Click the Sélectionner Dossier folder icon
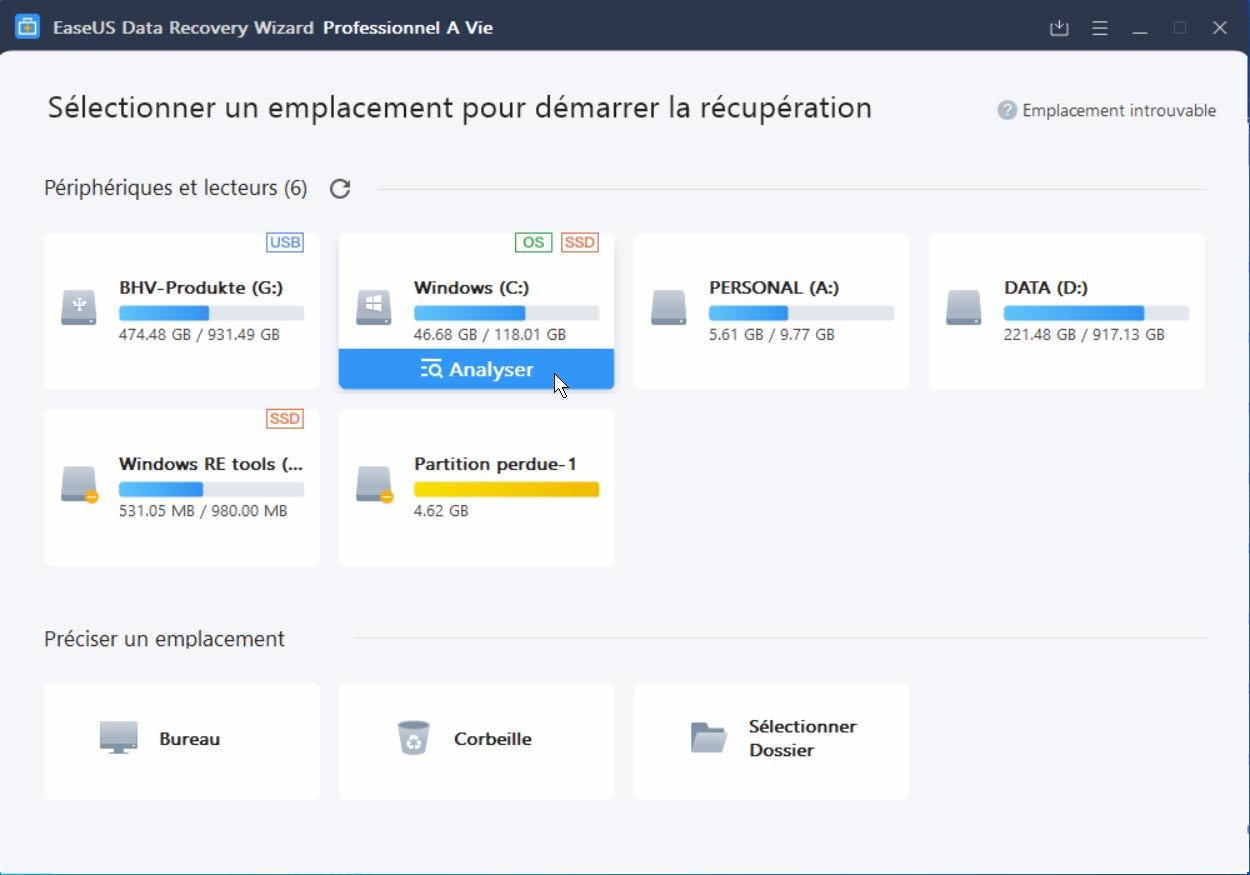Image resolution: width=1250 pixels, height=875 pixels. click(709, 738)
